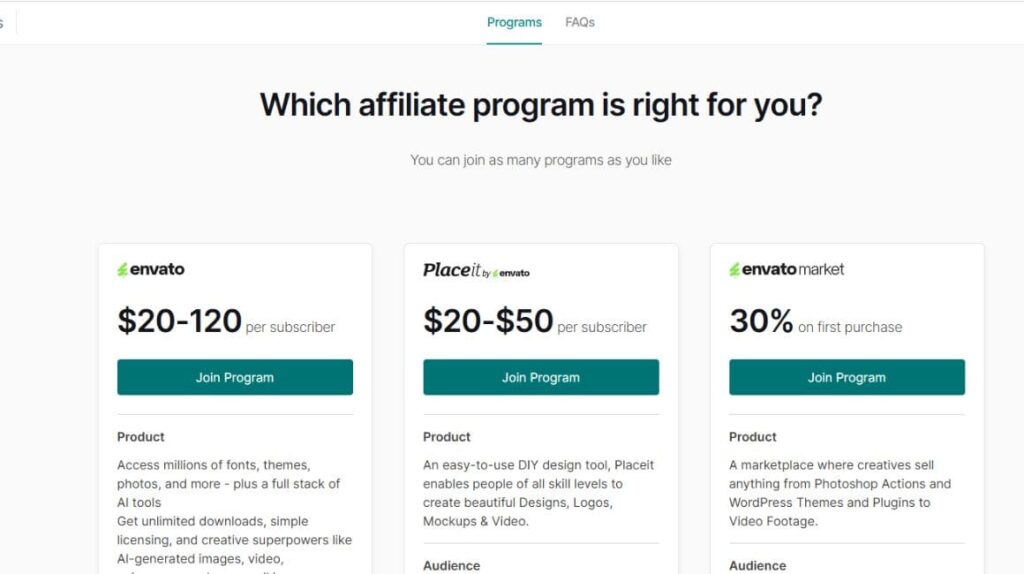Screen dimensions: 1024x574
Task: Select the Product heading in Envato card
Action: (x=141, y=437)
